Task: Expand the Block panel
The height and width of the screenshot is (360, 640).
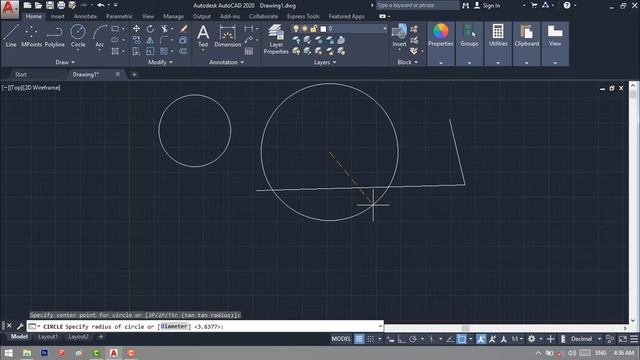Action: 407,62
